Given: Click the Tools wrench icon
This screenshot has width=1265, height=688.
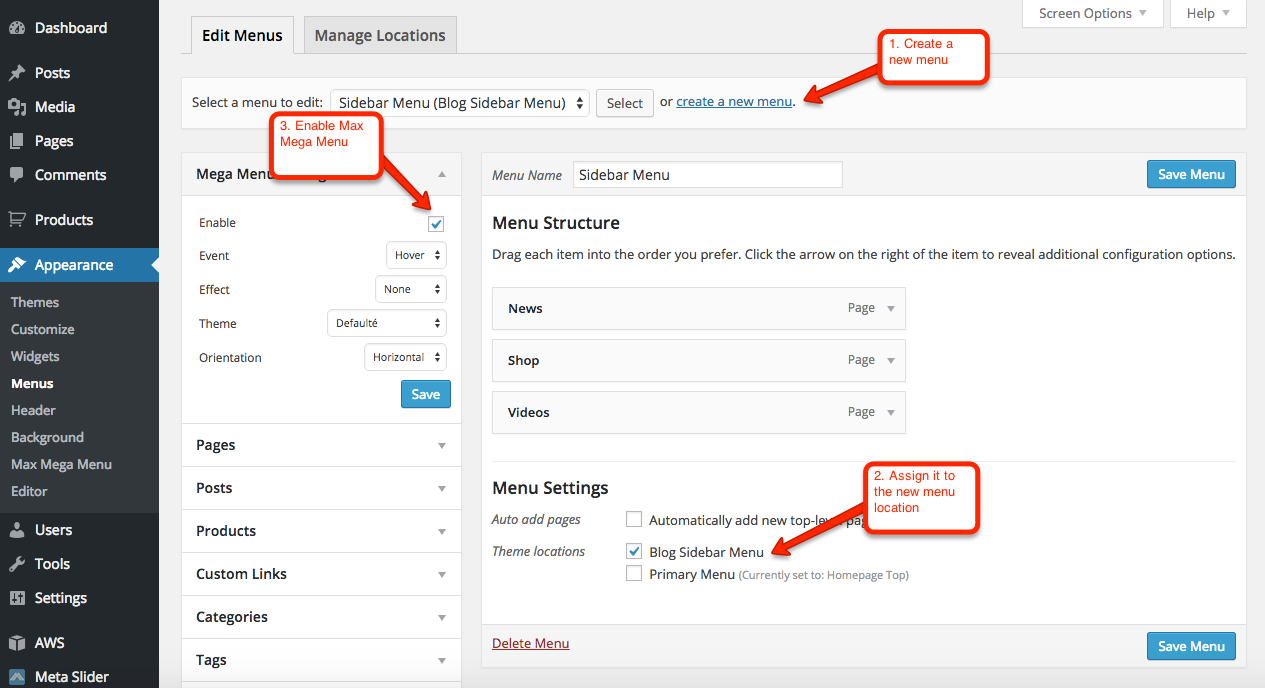Looking at the screenshot, I should click(x=17, y=564).
